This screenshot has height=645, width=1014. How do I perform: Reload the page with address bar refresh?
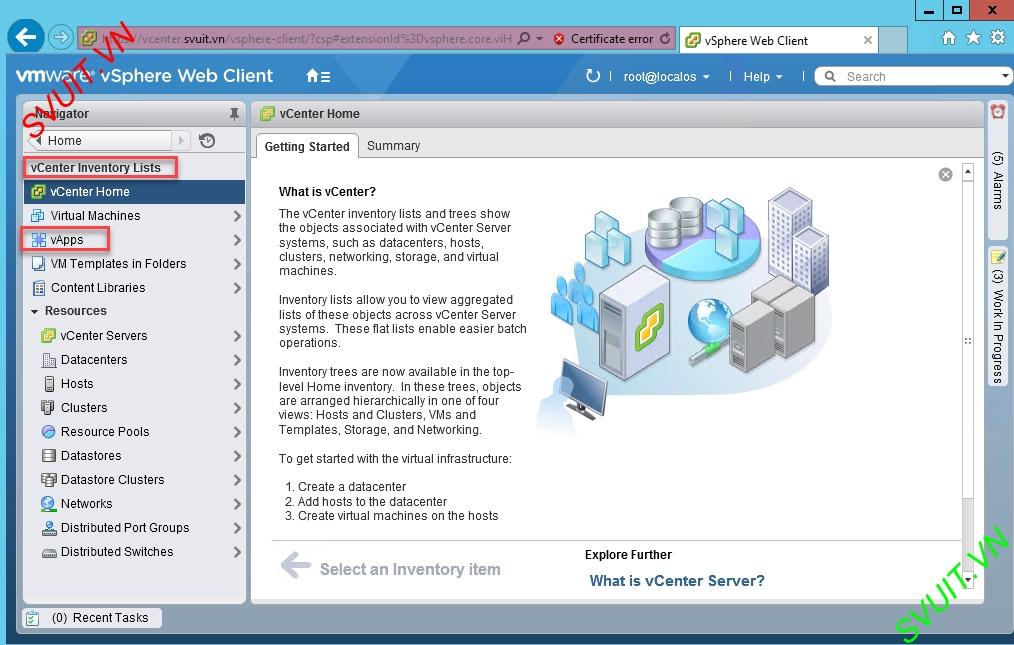click(665, 39)
